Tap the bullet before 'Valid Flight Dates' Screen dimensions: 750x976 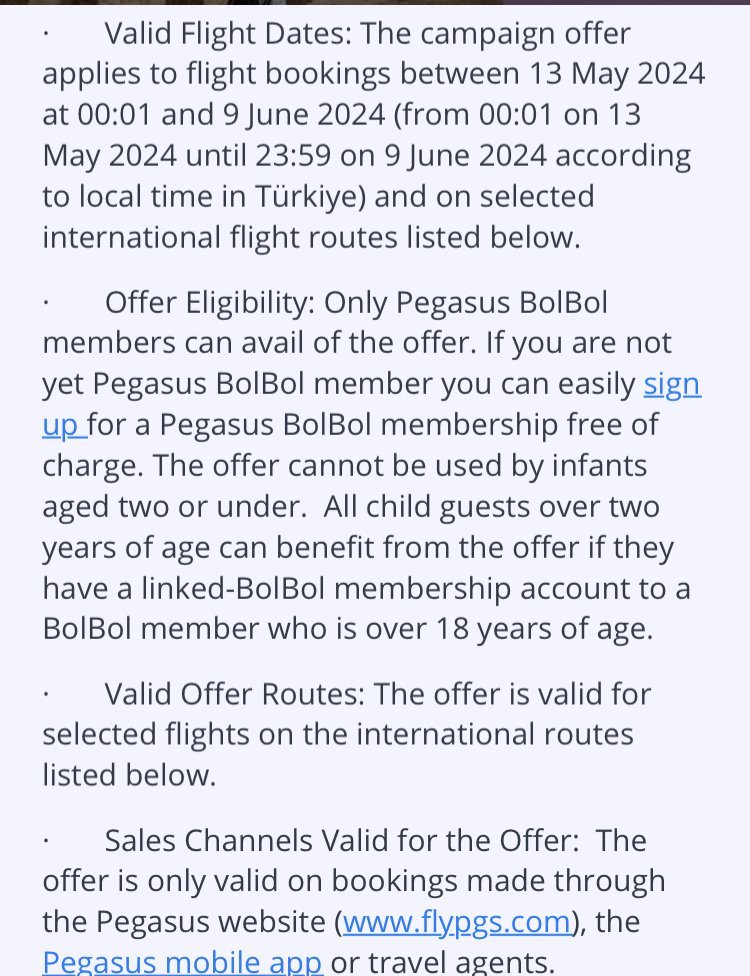pyautogui.click(x=46, y=34)
